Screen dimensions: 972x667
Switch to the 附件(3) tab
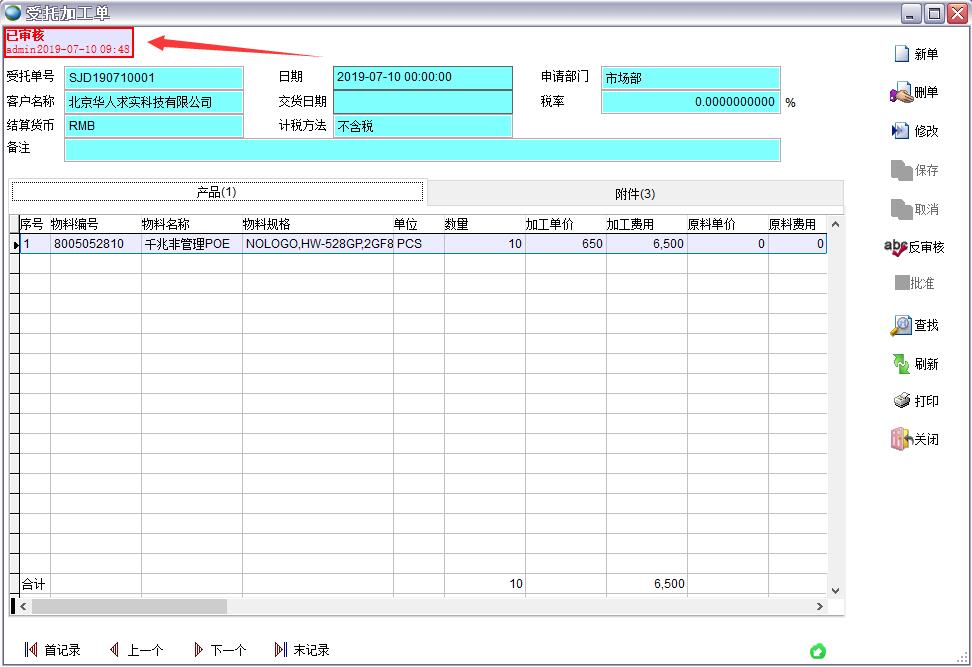coord(636,190)
